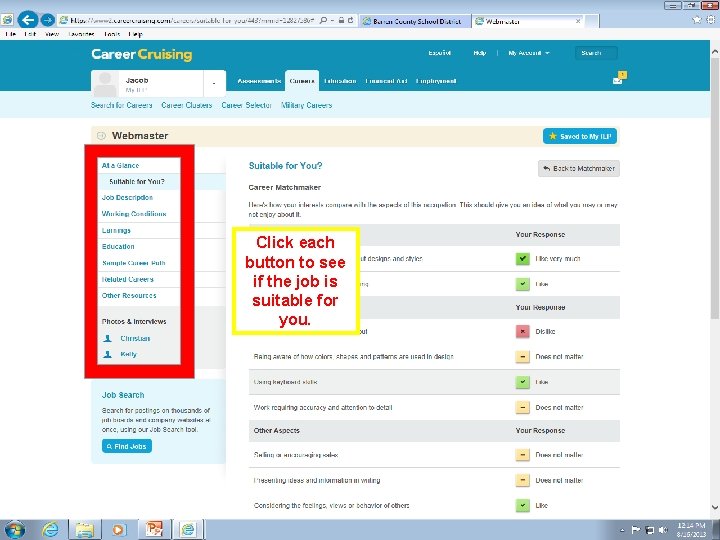Click the Career Cruising logo
Image resolution: width=720 pixels, height=540 pixels.
click(141, 54)
